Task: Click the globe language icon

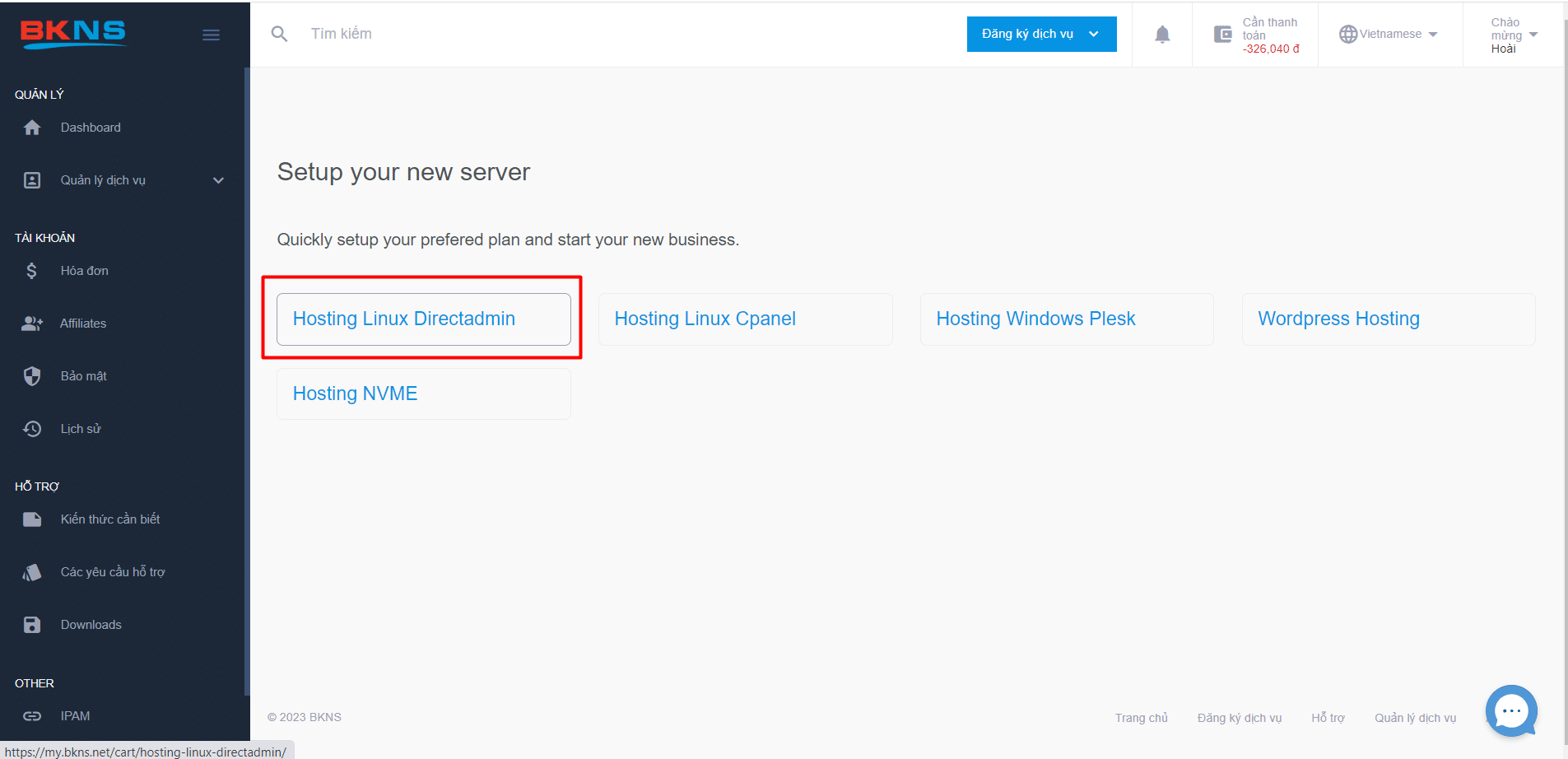Action: pos(1347,35)
